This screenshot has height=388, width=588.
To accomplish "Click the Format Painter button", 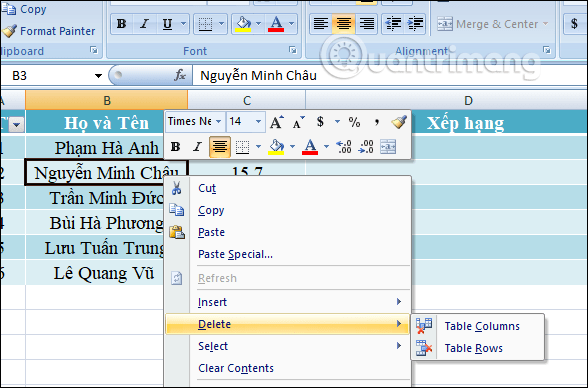I will point(49,31).
